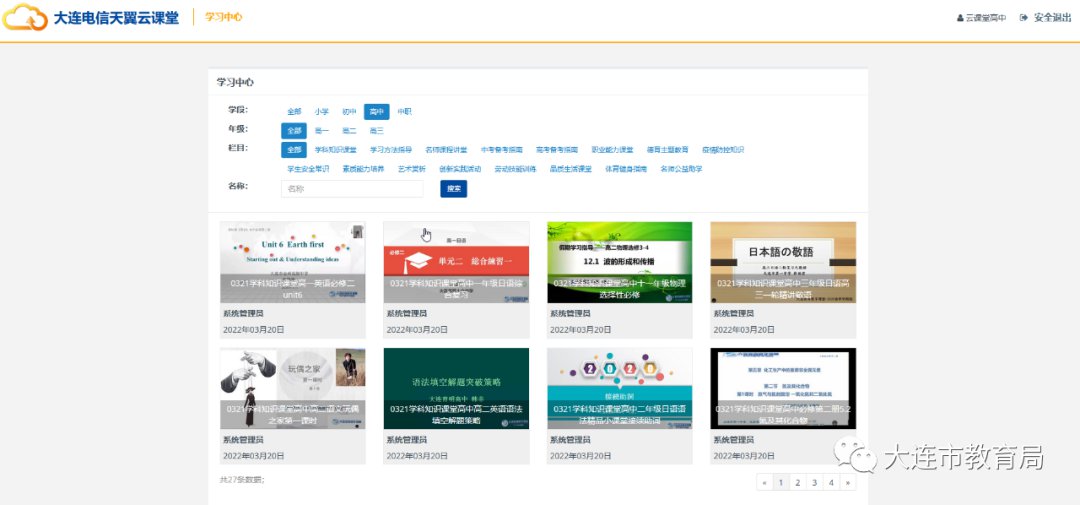
Task: Filter by 名师课程讲堂 category
Action: tap(446, 150)
